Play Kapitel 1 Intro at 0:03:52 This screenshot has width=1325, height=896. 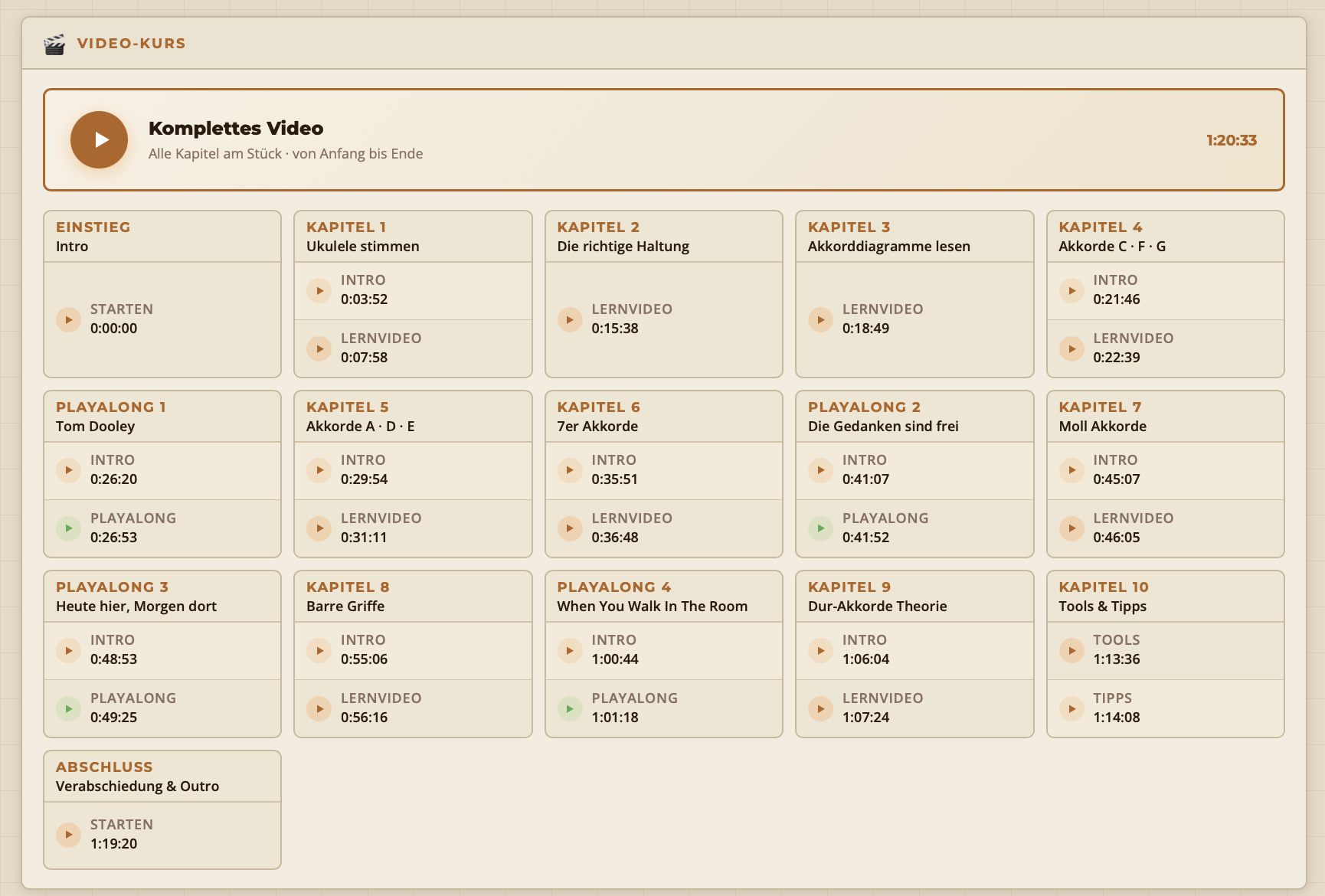319,290
